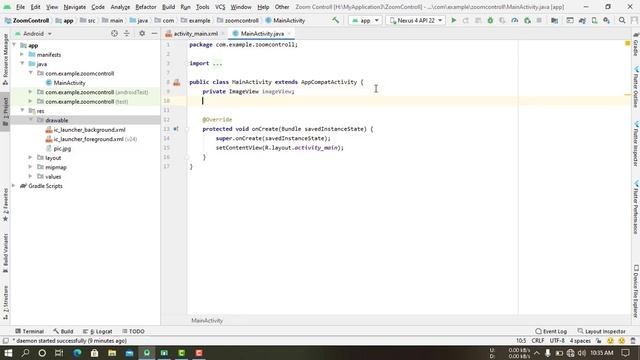
Task: Collapse the drawable folder
Action: (x=31, y=120)
